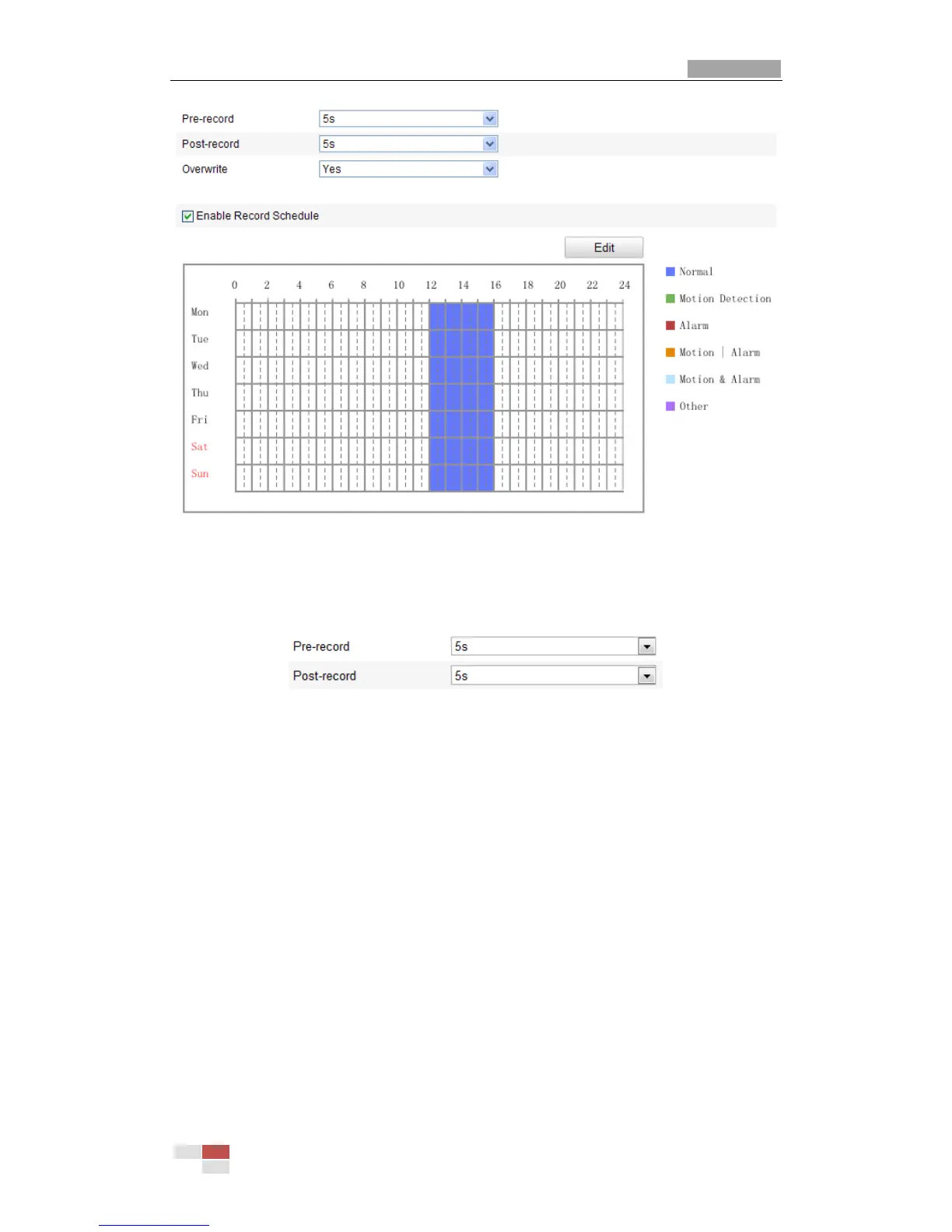Image resolution: width=952 pixels, height=1232 pixels.
Task: Click the Normal legend text
Action: (696, 271)
